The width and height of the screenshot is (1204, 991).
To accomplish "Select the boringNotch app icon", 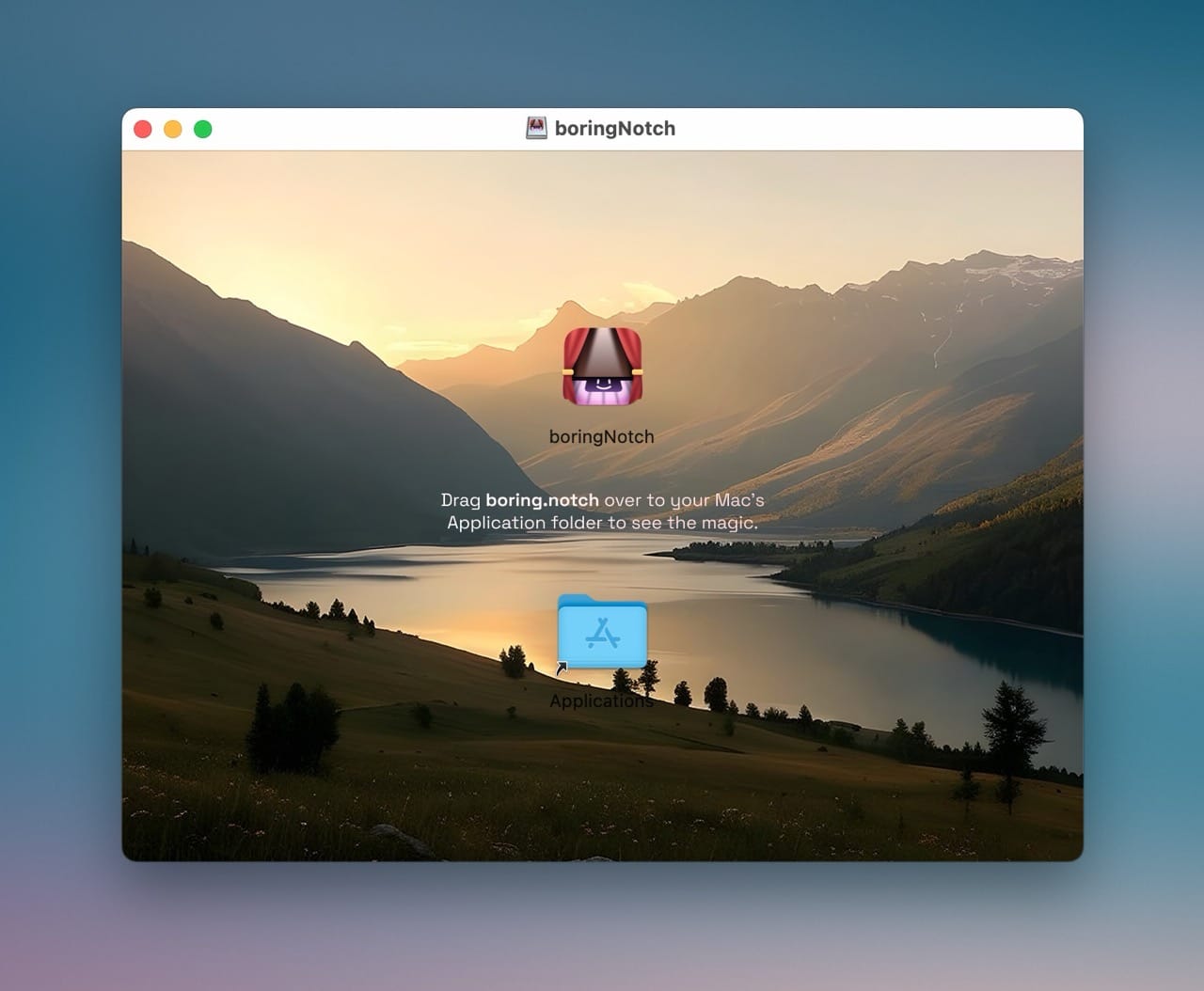I will coord(602,367).
